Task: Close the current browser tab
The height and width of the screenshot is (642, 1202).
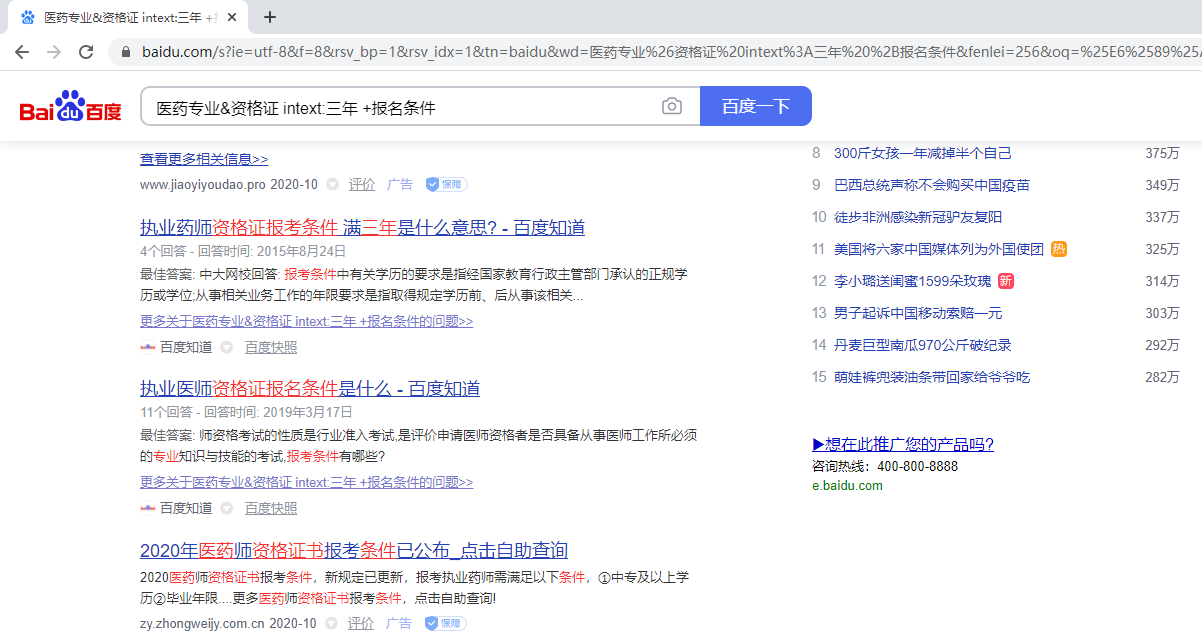Action: (x=232, y=18)
